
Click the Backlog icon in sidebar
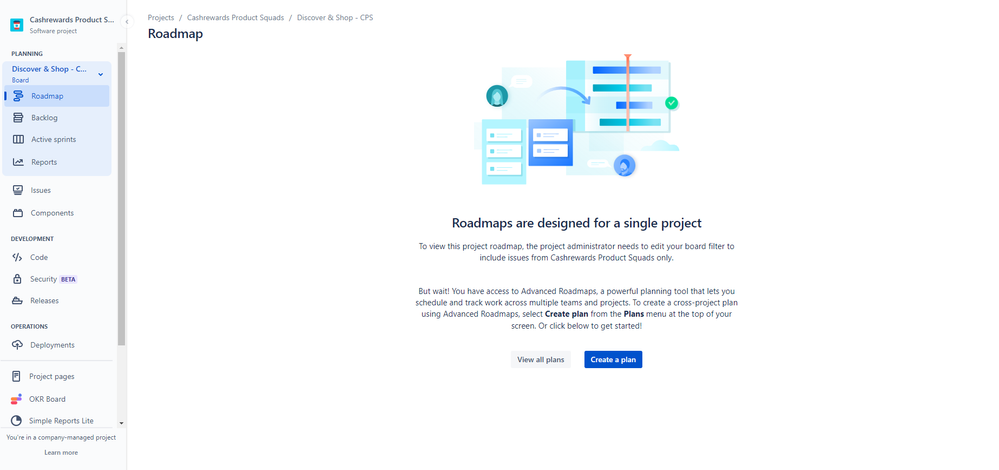(18, 118)
